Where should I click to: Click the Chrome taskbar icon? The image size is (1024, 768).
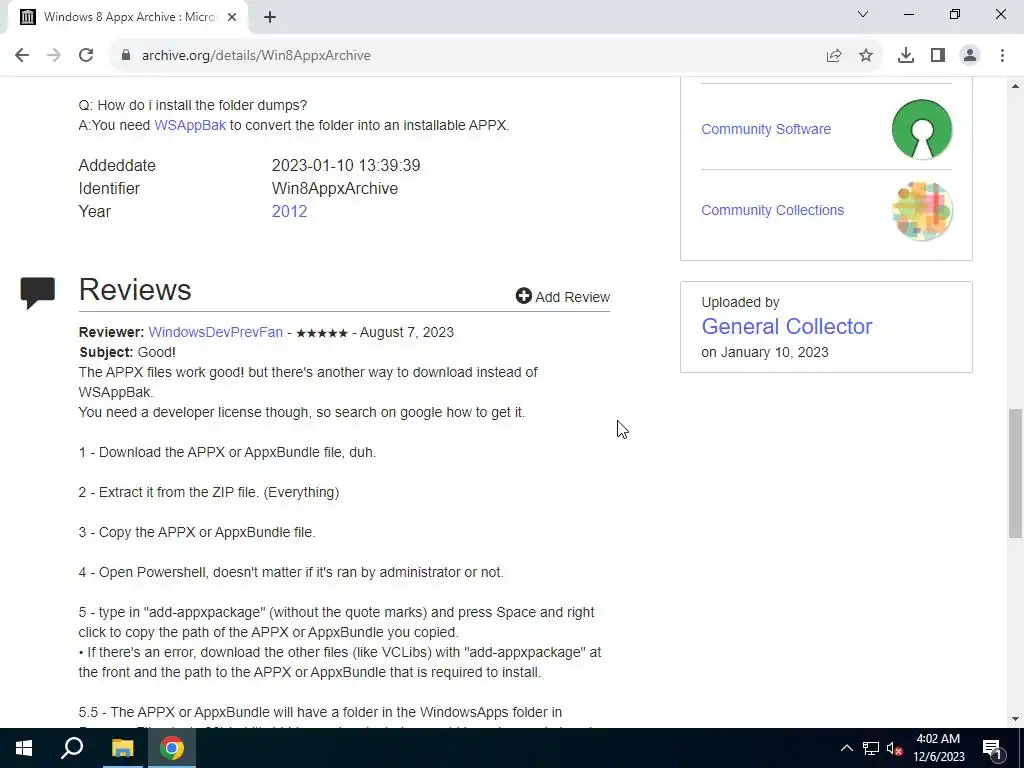172,748
